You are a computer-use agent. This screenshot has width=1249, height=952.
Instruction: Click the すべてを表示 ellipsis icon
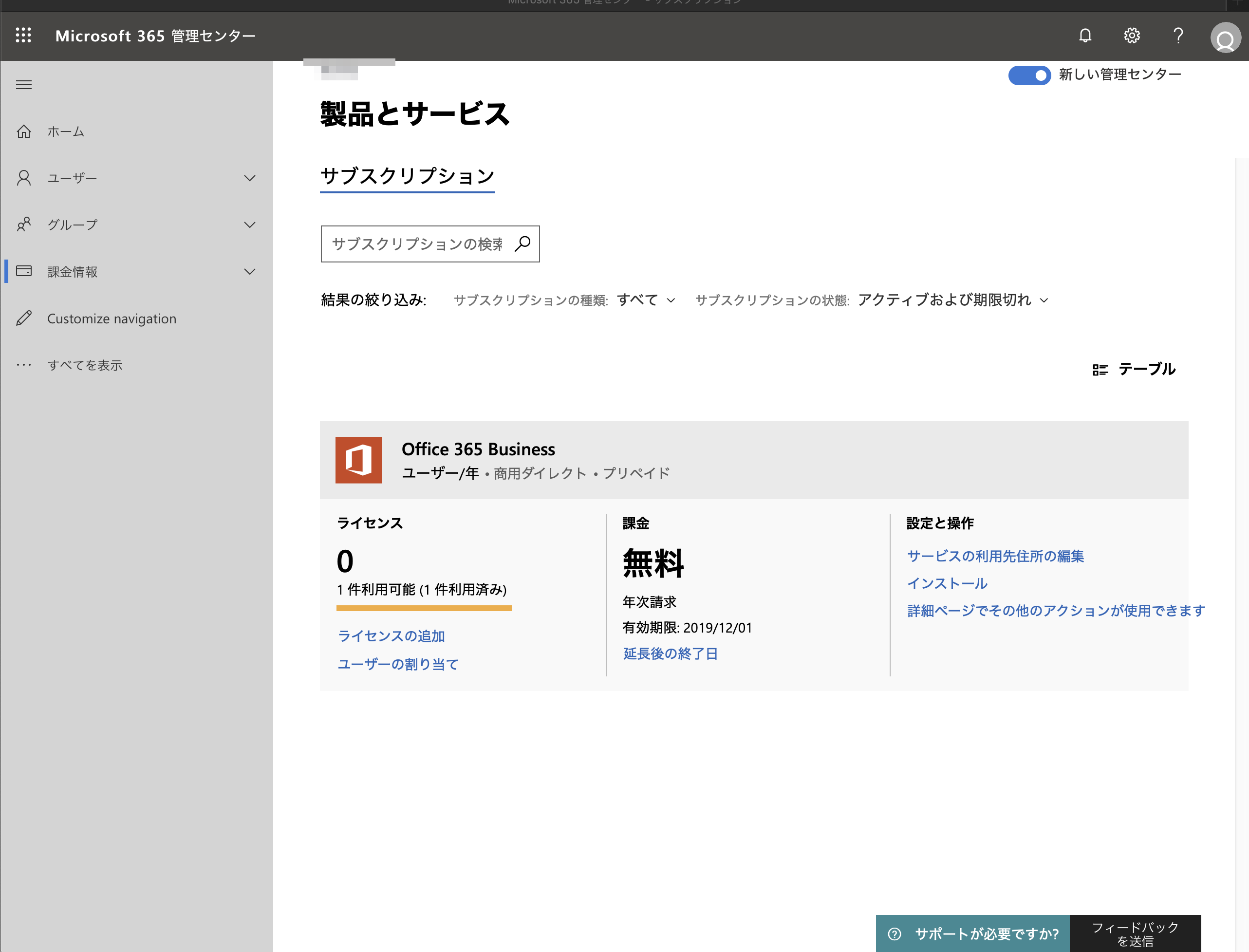click(x=24, y=365)
